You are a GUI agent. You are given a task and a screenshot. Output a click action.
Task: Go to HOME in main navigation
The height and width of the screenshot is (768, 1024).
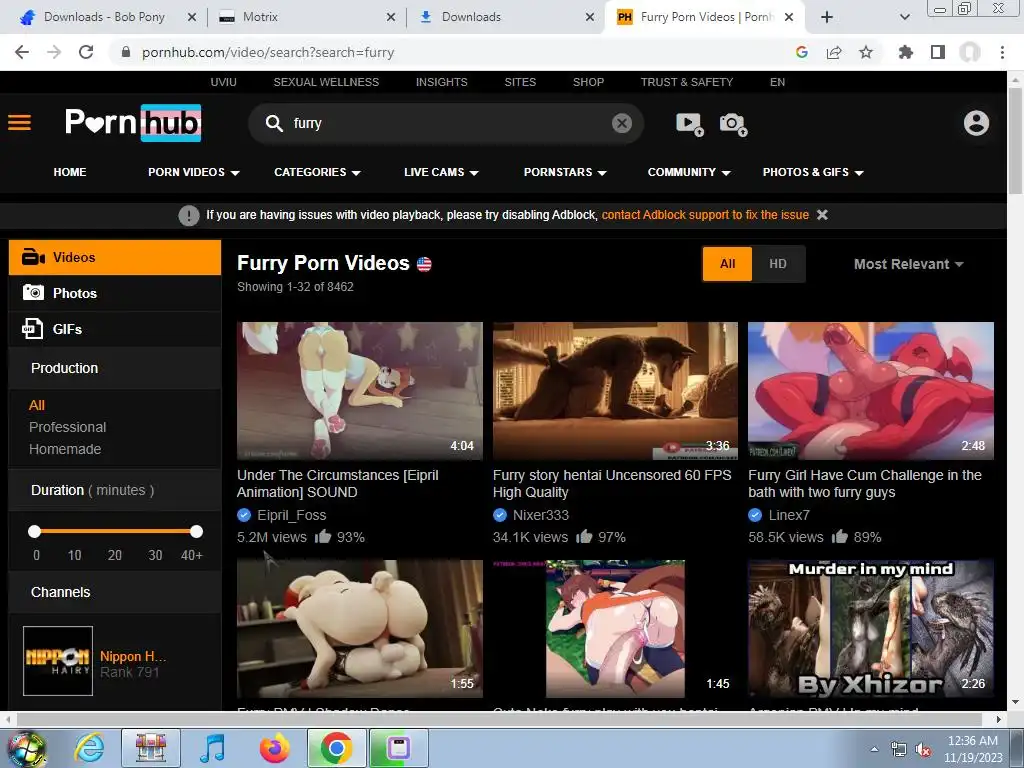coord(70,172)
